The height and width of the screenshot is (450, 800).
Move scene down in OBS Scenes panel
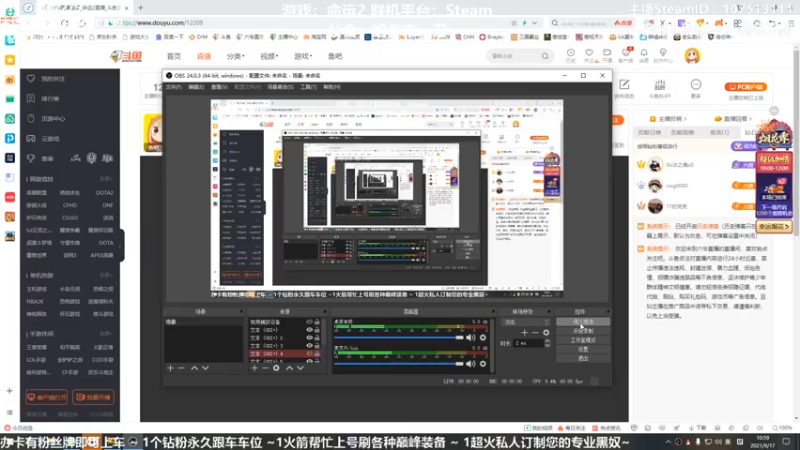(205, 368)
